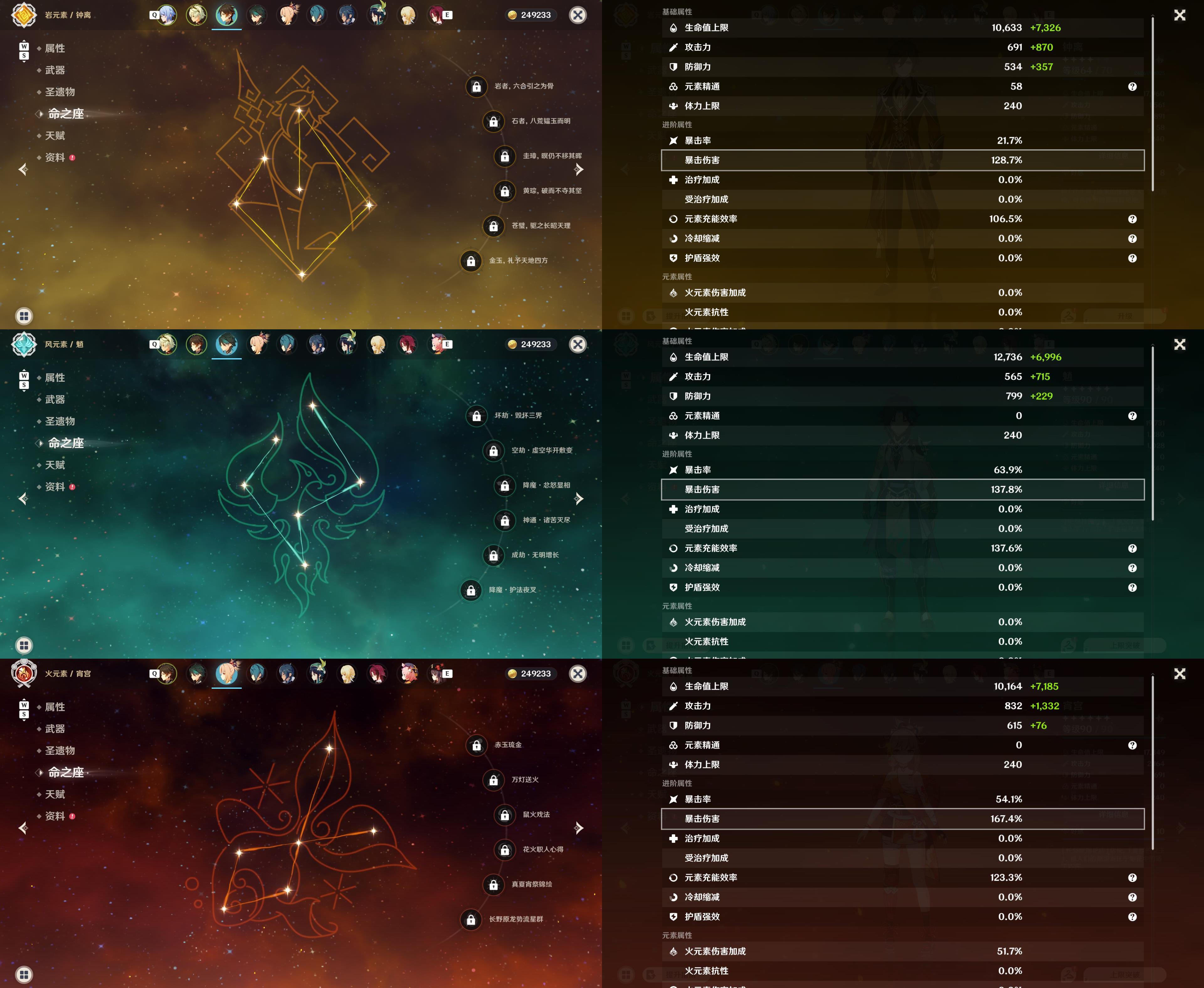Open the grid menu icon on Yoimiya's screen
The image size is (1204, 988).
click(x=24, y=974)
